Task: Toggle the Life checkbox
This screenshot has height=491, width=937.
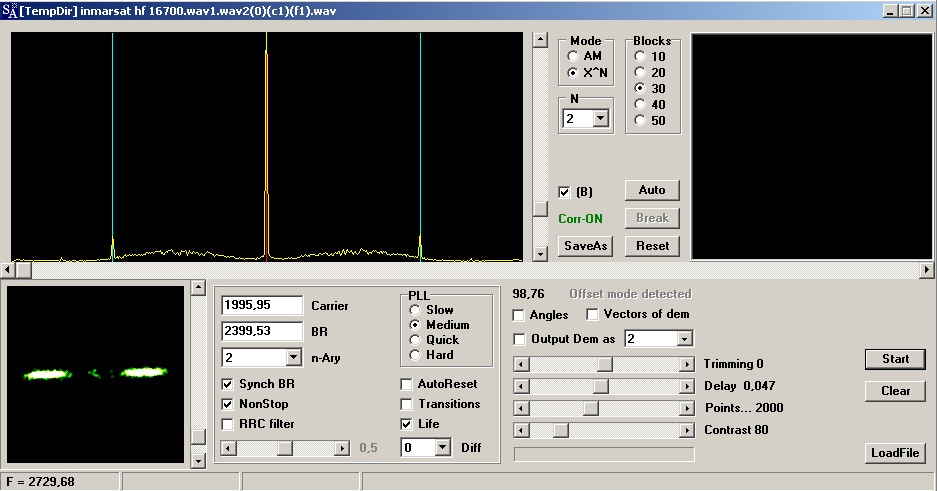Action: (406, 424)
